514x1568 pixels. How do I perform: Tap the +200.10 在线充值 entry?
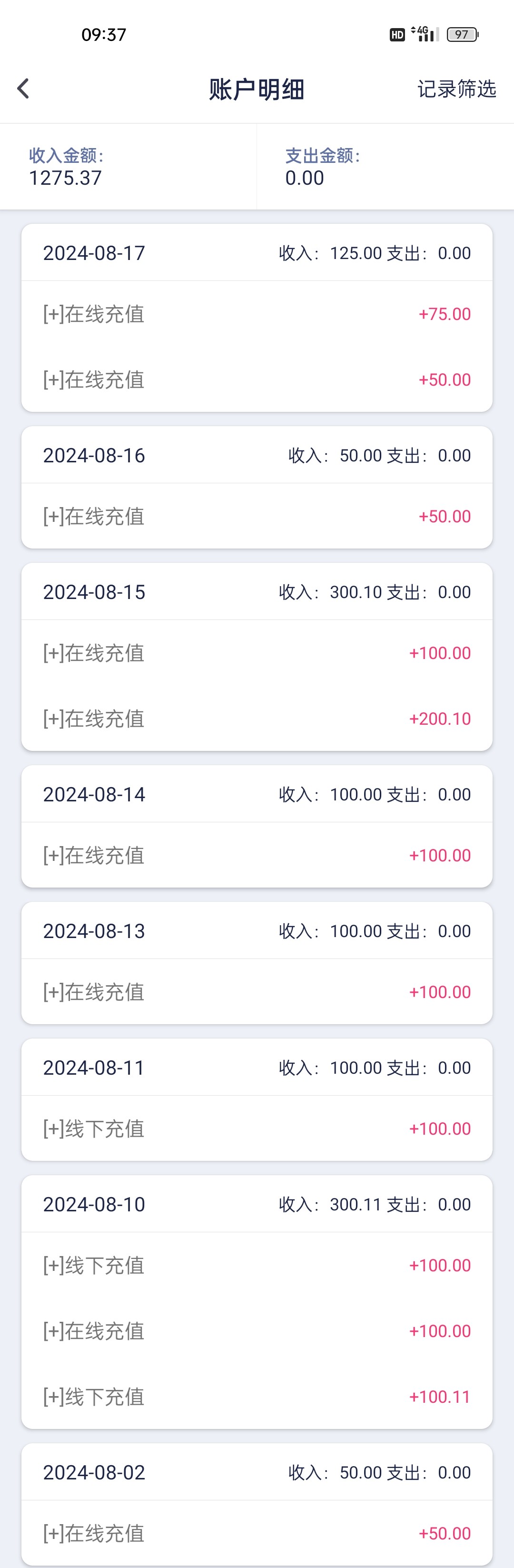tap(257, 719)
